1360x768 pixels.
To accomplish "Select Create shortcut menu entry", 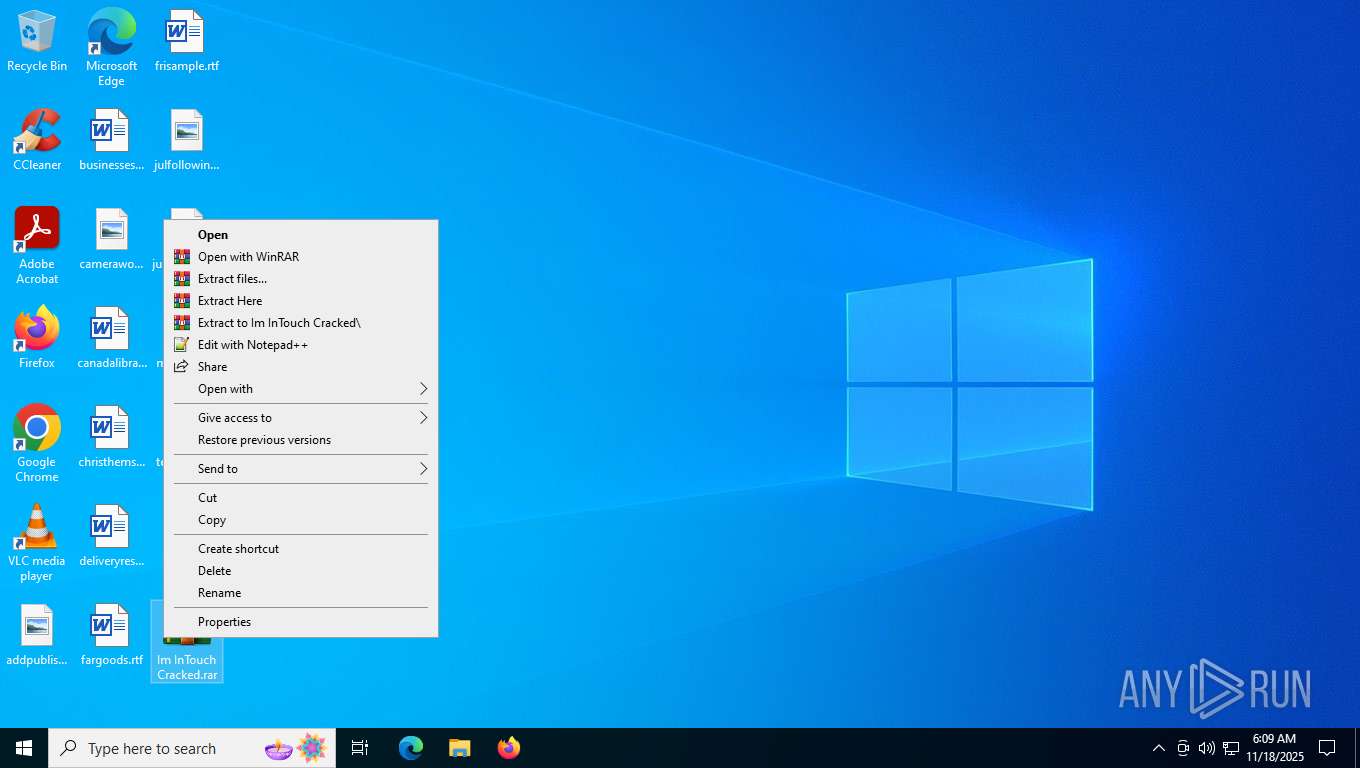I will 301,549.
